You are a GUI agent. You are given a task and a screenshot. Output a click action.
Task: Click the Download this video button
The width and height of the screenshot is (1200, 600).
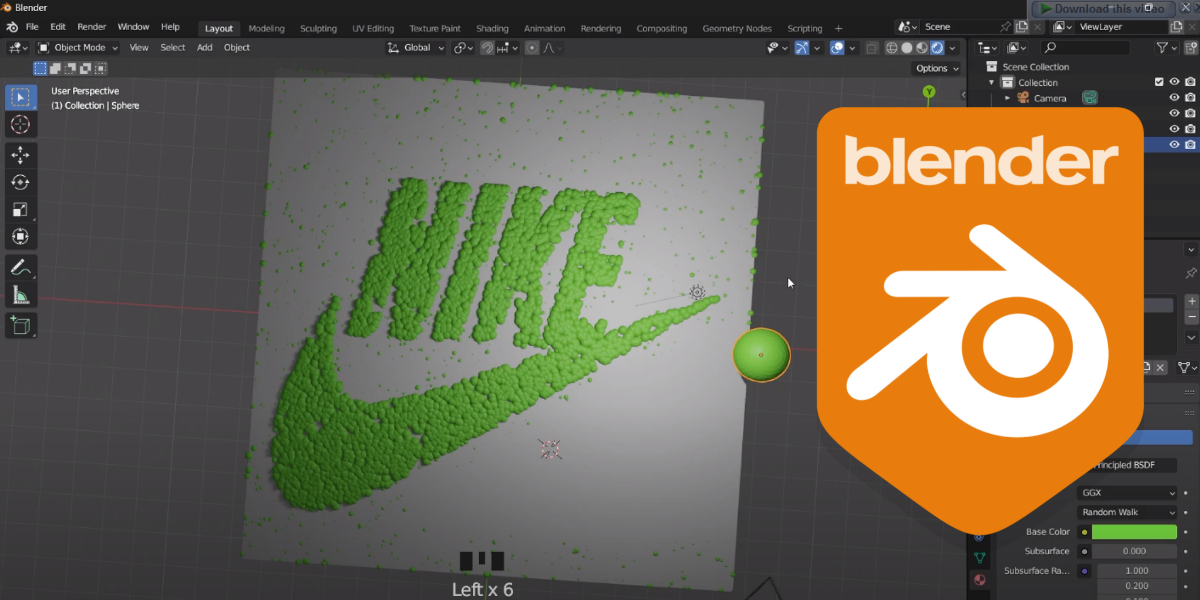point(1102,9)
